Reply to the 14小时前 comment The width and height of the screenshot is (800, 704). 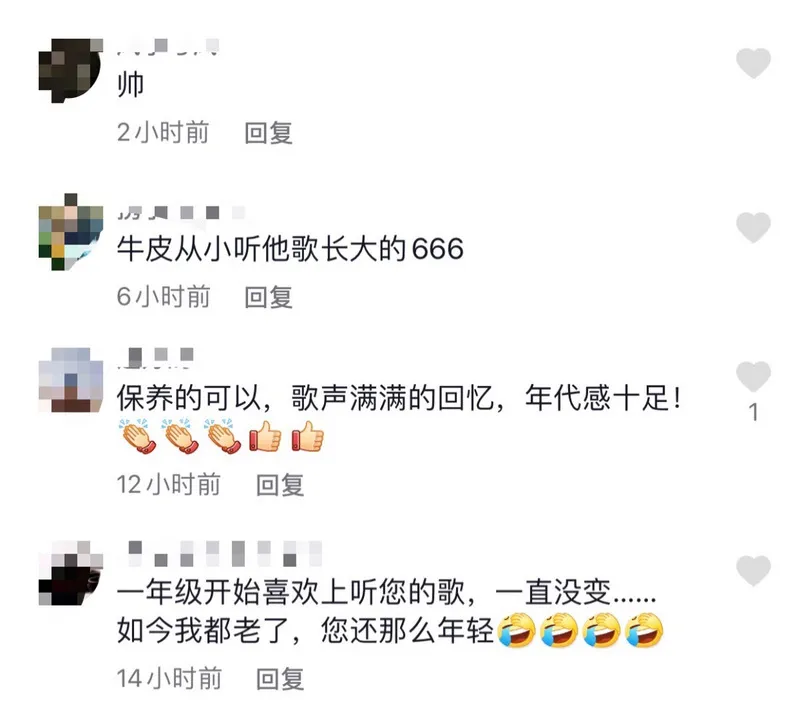coord(280,679)
